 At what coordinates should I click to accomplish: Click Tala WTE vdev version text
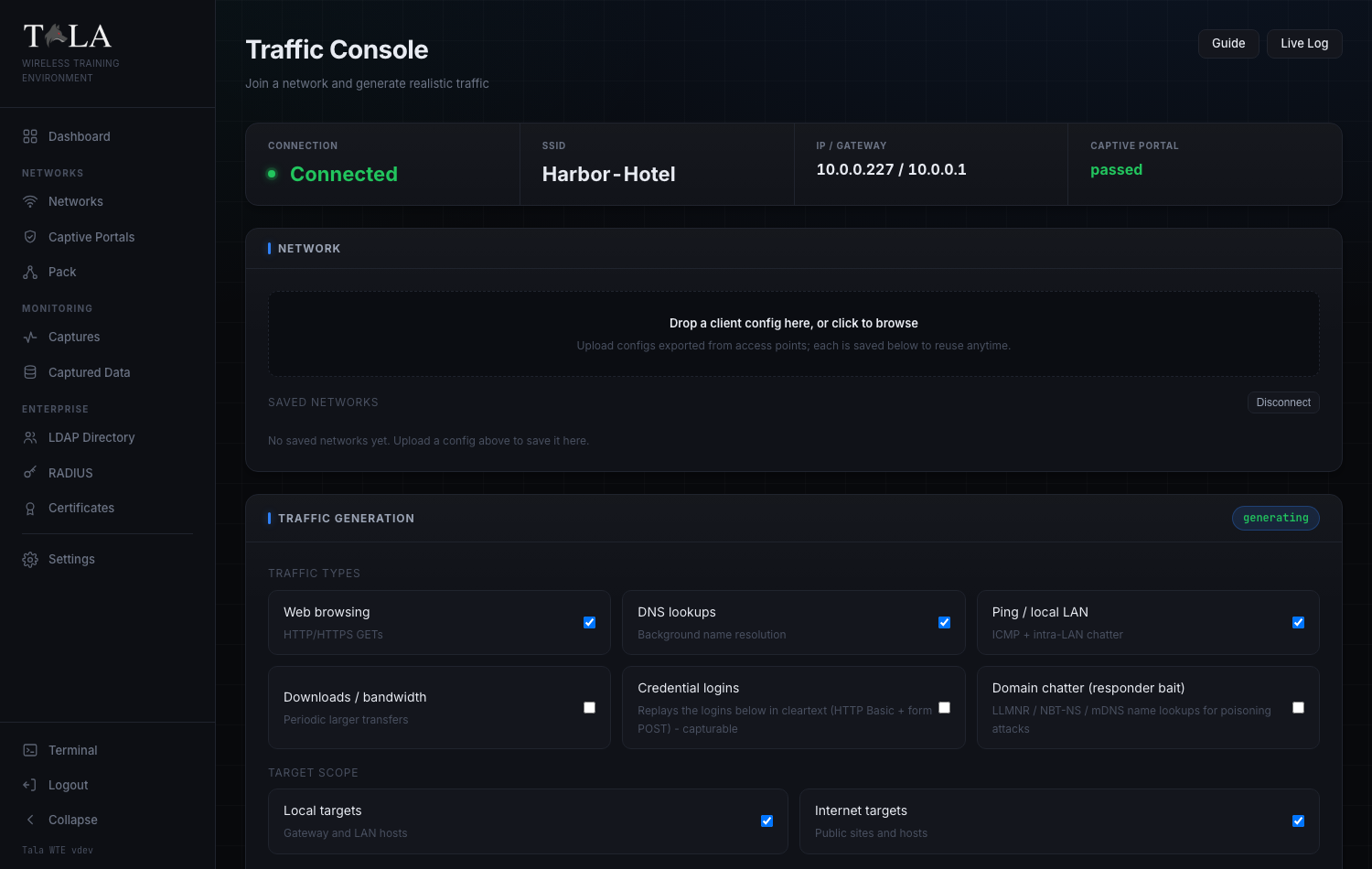(58, 850)
